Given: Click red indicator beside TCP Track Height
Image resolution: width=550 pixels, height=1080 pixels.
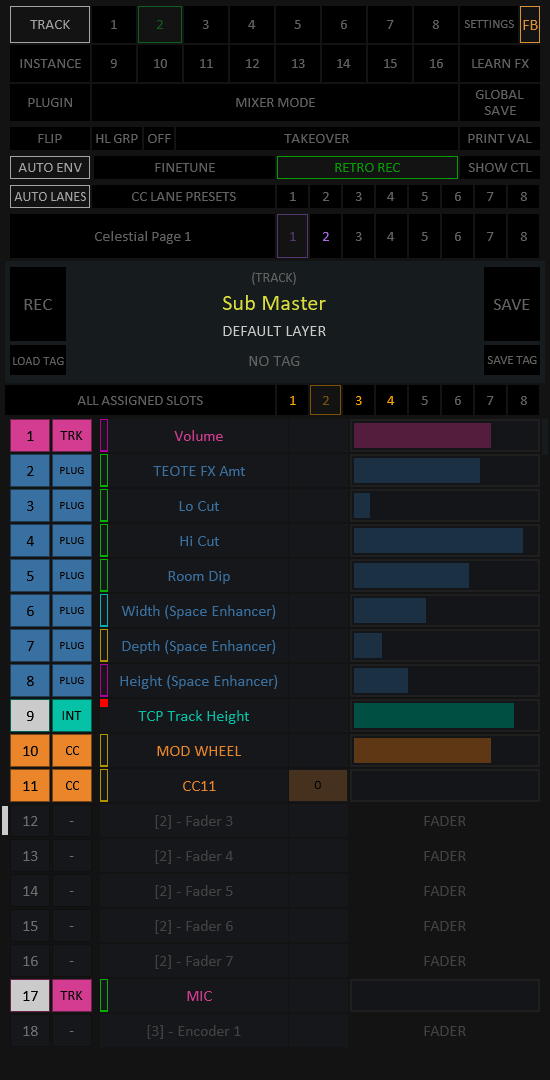Looking at the screenshot, I should click(x=104, y=703).
